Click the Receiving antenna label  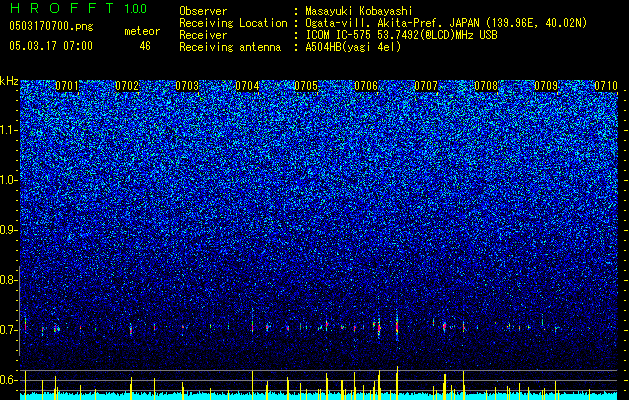(x=230, y=47)
